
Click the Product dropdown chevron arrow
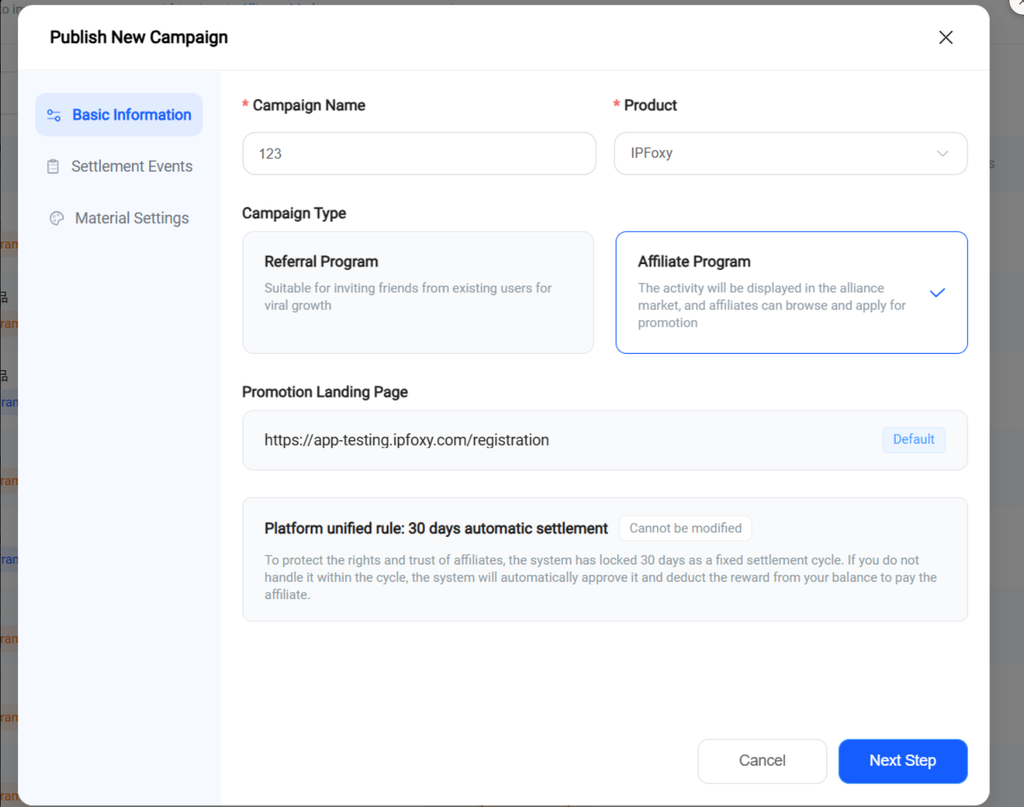click(942, 153)
